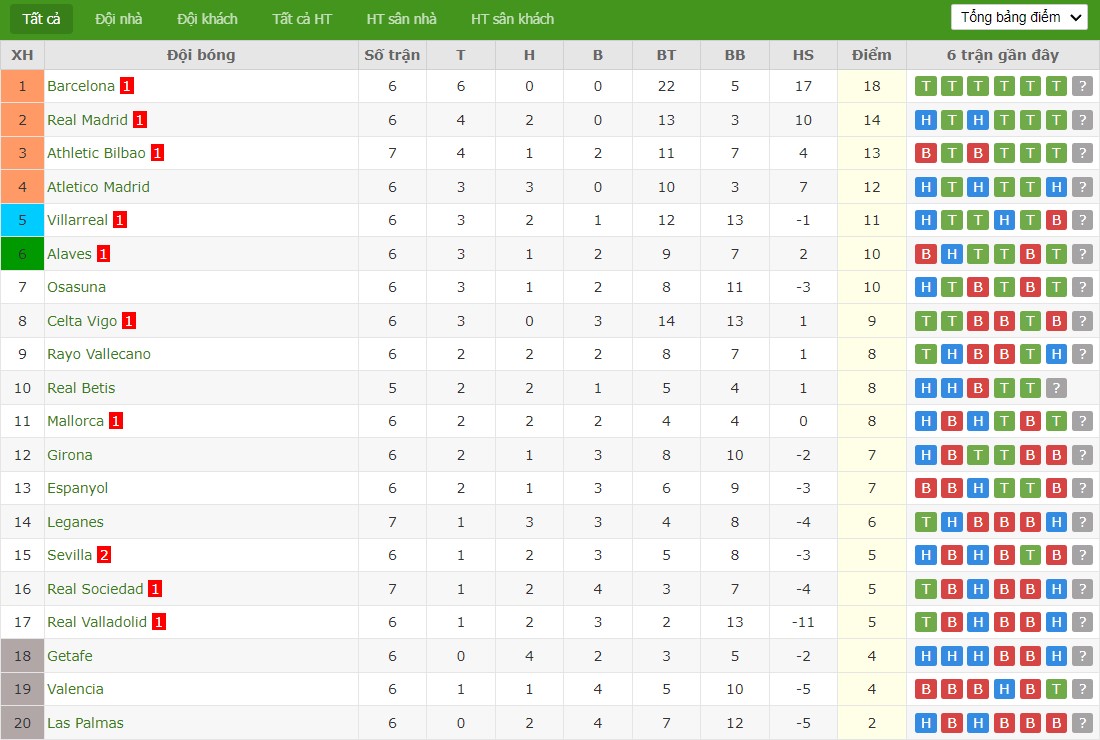Image resolution: width=1100 pixels, height=740 pixels.
Task: Click the last red B icon in Las Palmas's form
Action: click(x=1056, y=722)
